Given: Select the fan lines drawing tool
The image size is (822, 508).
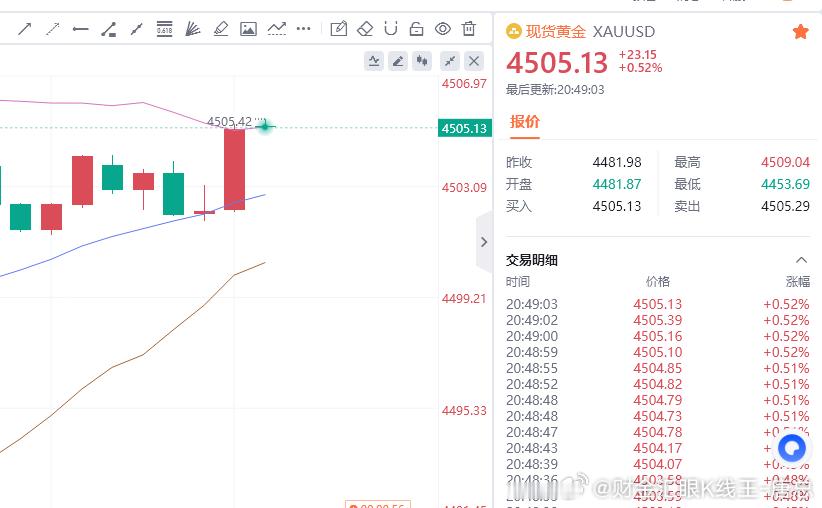Looking at the screenshot, I should click(x=193, y=29).
